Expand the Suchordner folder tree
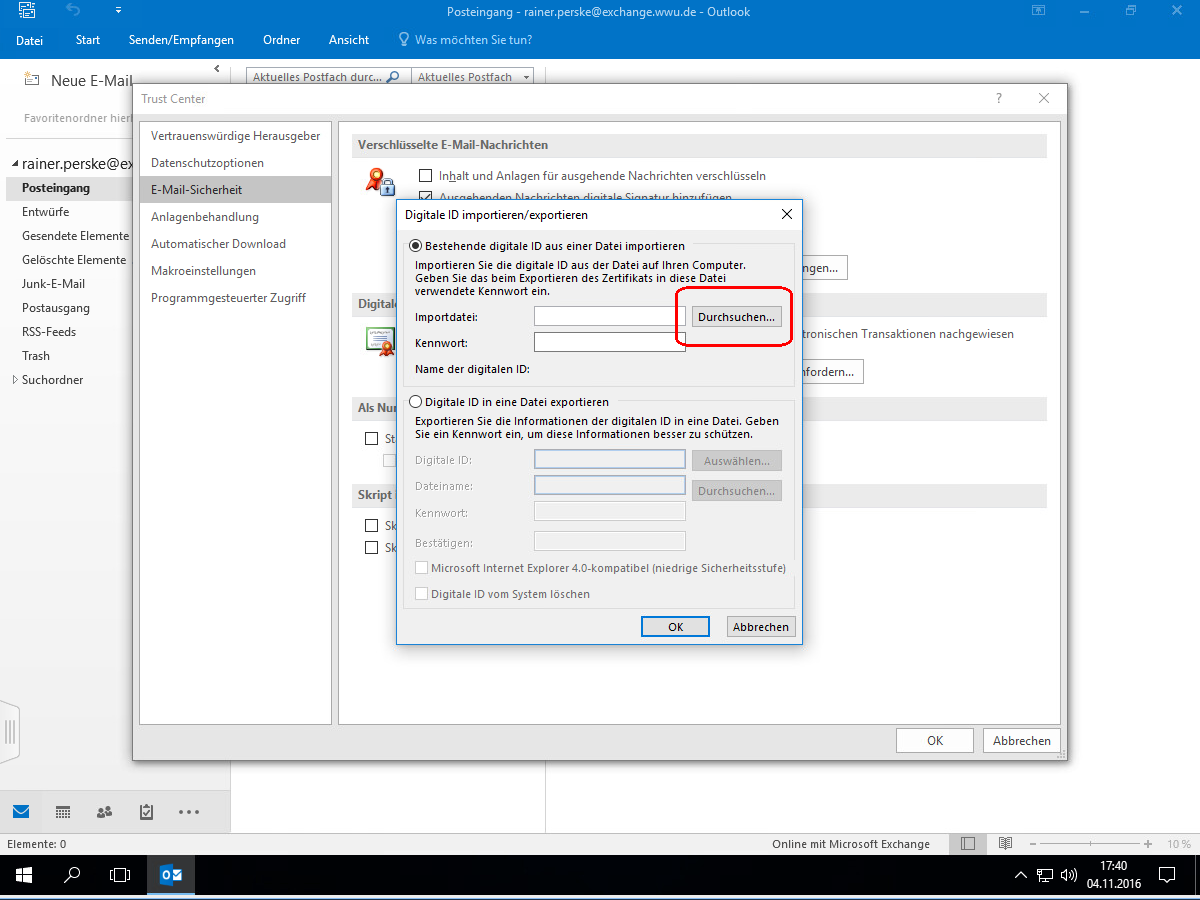The height and width of the screenshot is (900, 1200). point(14,380)
